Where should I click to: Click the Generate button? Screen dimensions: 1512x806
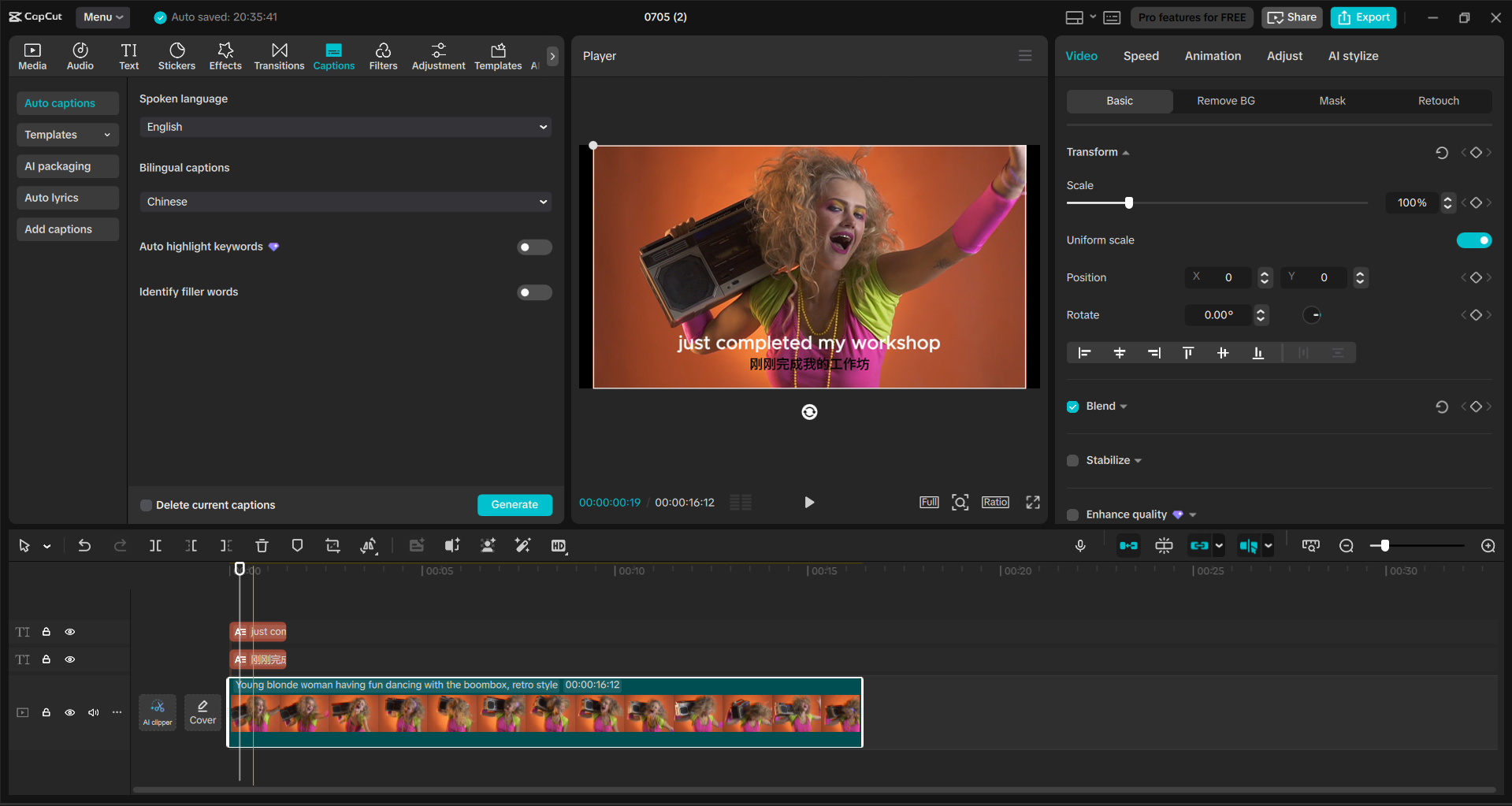click(x=515, y=505)
